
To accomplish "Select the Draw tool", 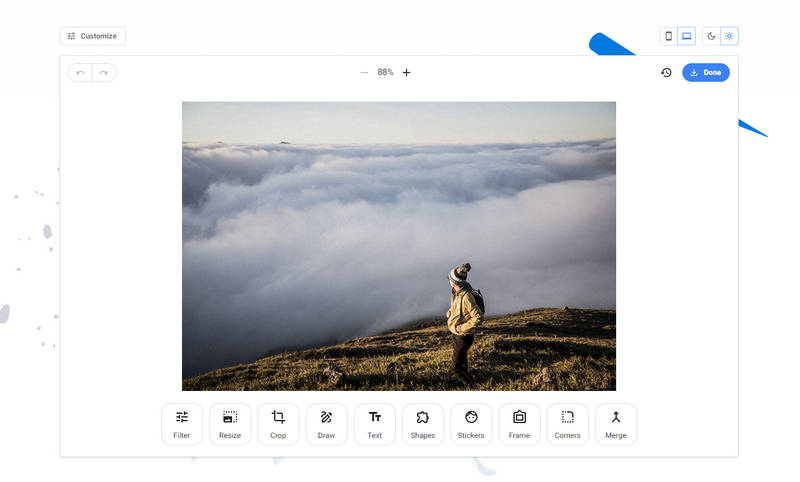I will click(x=326, y=424).
